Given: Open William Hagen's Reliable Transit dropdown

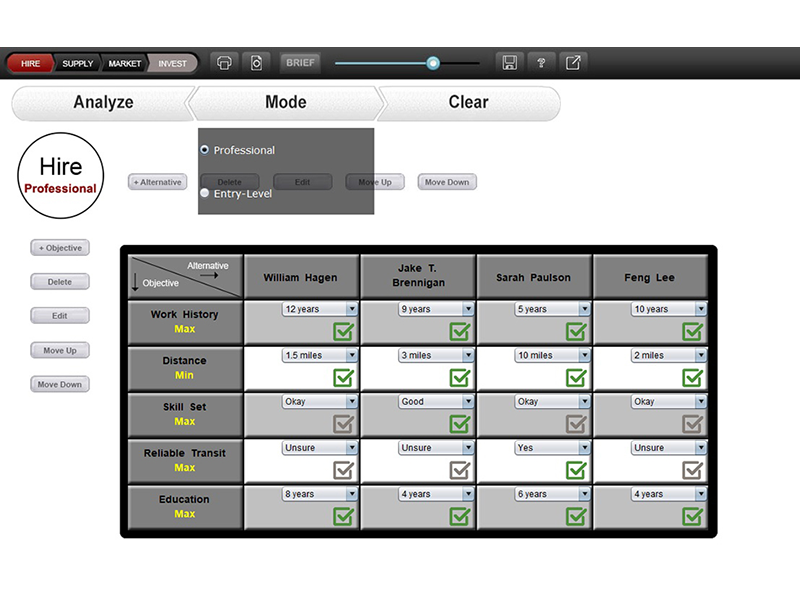Looking at the screenshot, I should tap(320, 447).
